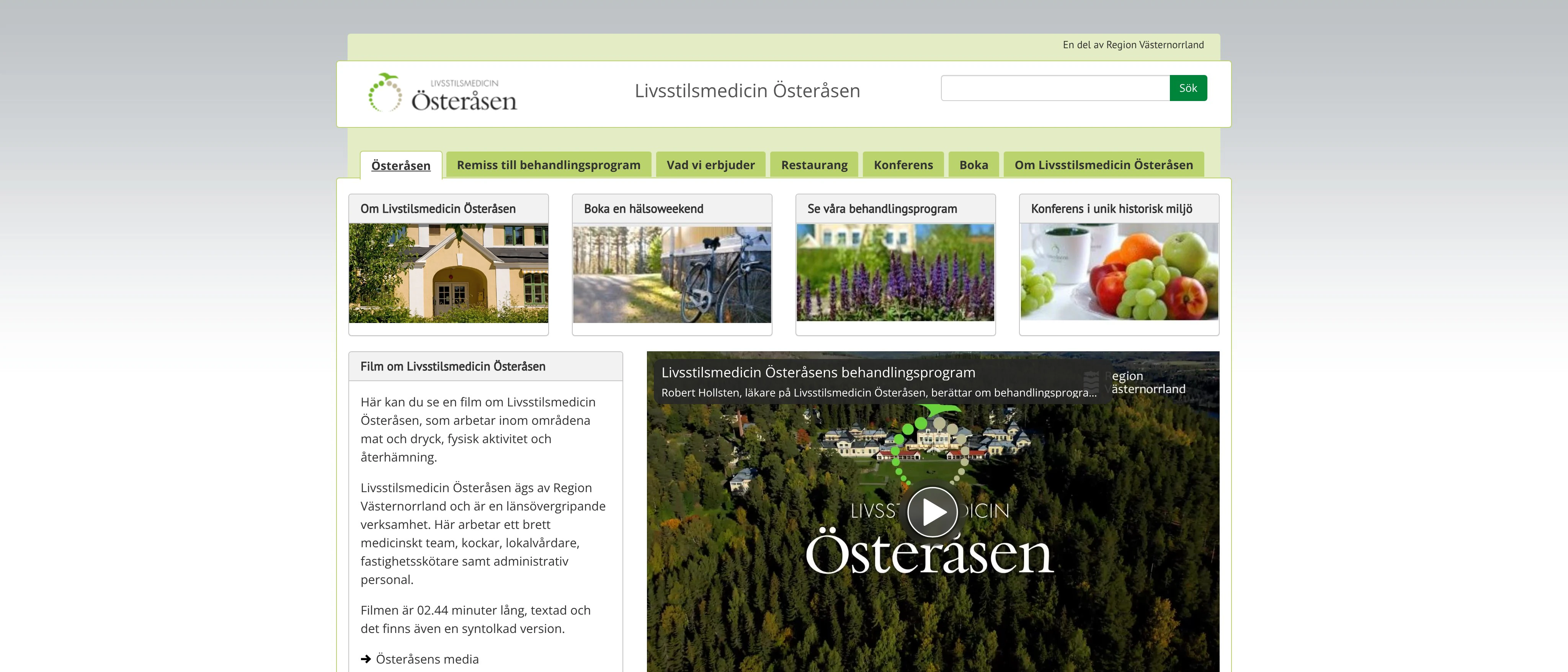Switch to the Konferens tab
Viewport: 1568px width, 672px height.
(903, 165)
